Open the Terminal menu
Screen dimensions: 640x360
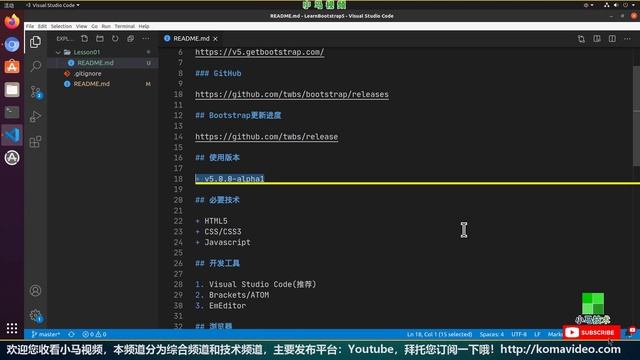click(x=124, y=26)
